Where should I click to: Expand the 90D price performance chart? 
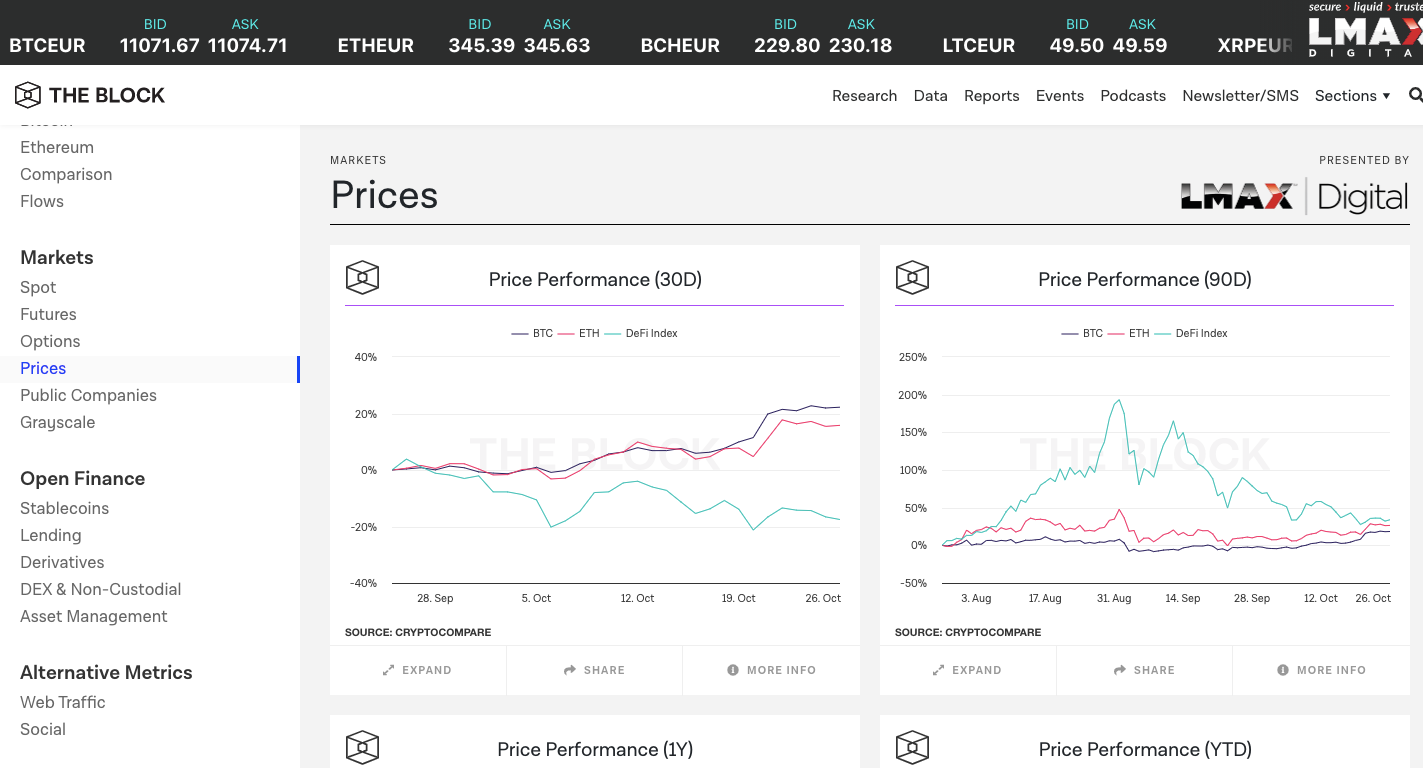[x=967, y=670]
